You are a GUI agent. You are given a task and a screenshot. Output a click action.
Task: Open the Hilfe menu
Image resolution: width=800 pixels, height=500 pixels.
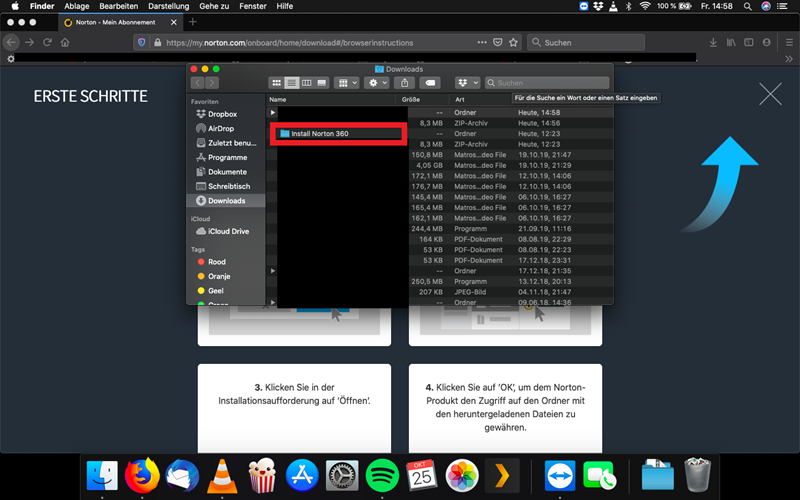[285, 6]
